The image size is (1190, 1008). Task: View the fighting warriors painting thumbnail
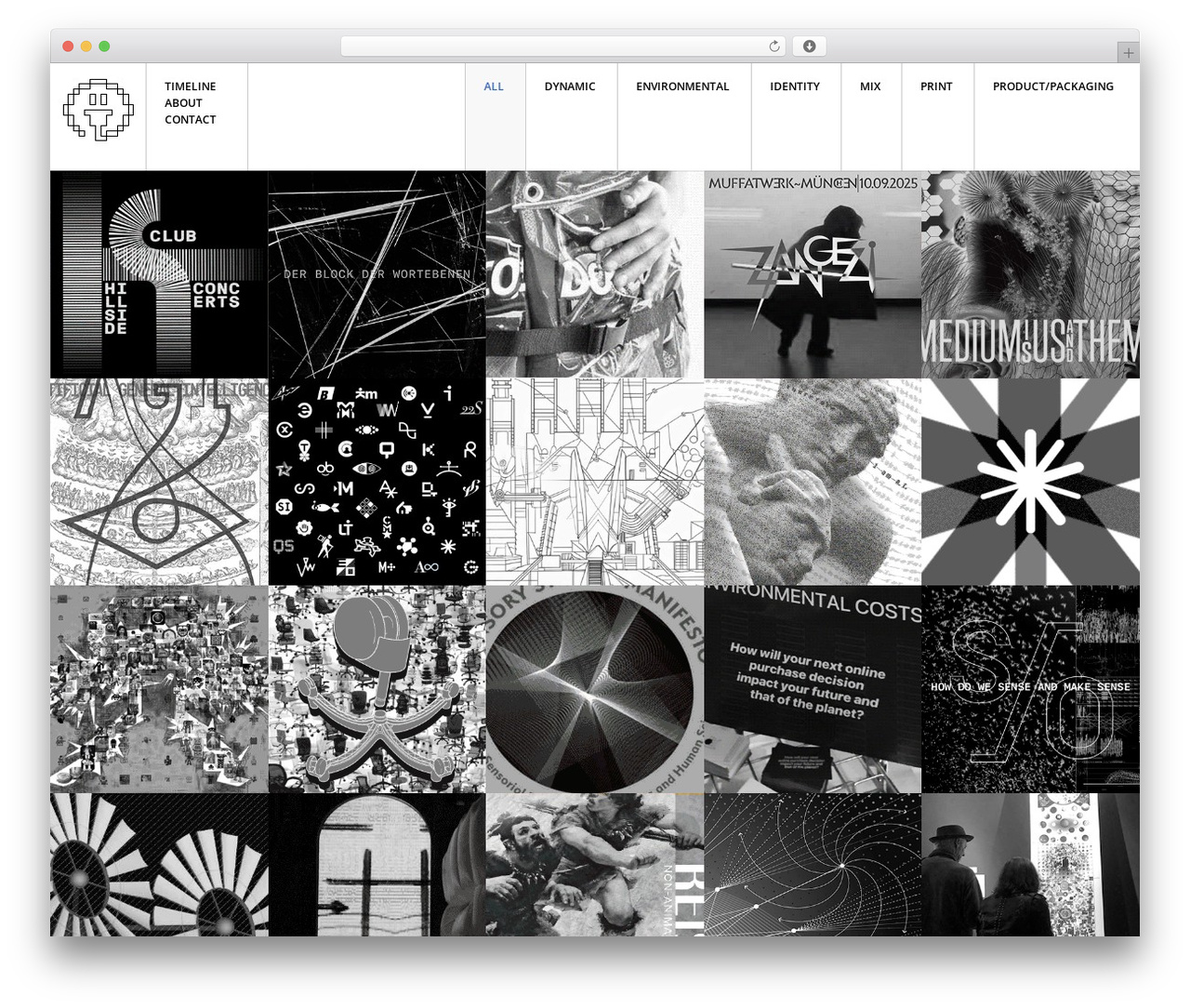[595, 865]
